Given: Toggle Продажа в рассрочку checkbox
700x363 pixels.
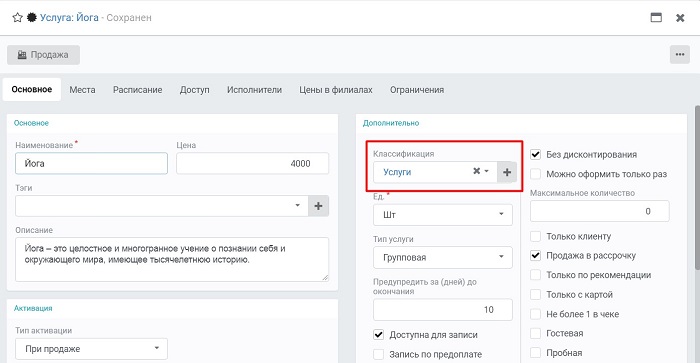Looking at the screenshot, I should coord(535,255).
